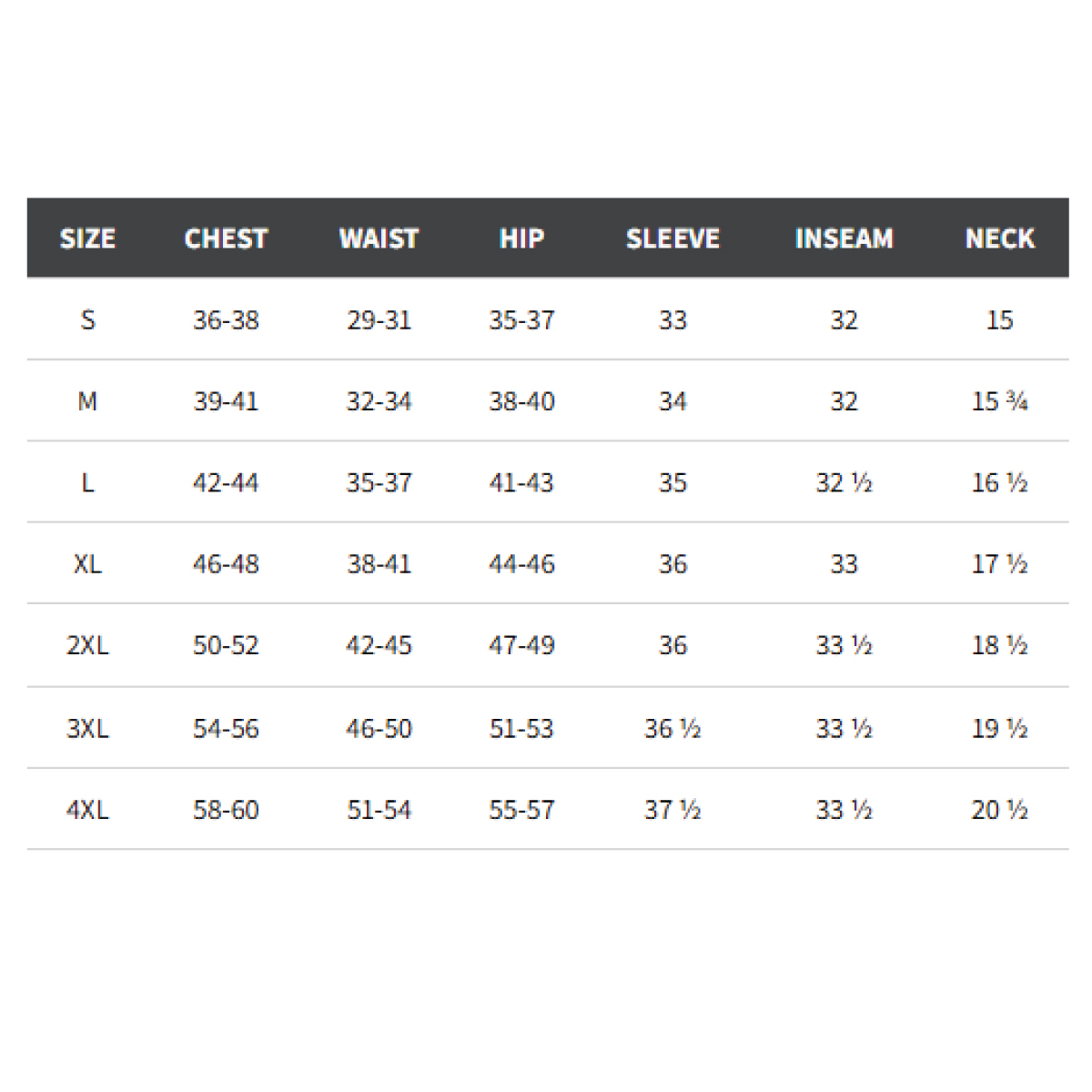
Task: Click the HIP column header
Action: point(521,238)
